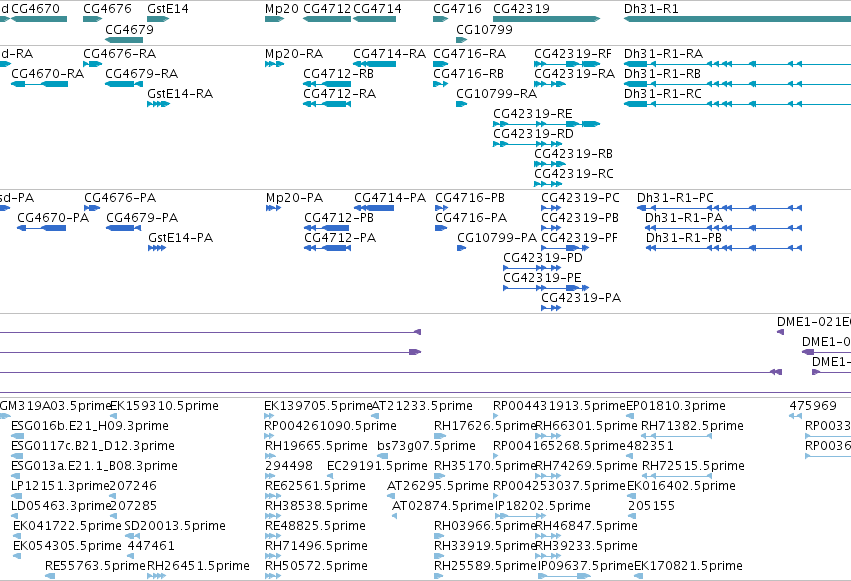The width and height of the screenshot is (851, 581).
Task: Select transcript label CG4670-RA
Action: coord(47,73)
